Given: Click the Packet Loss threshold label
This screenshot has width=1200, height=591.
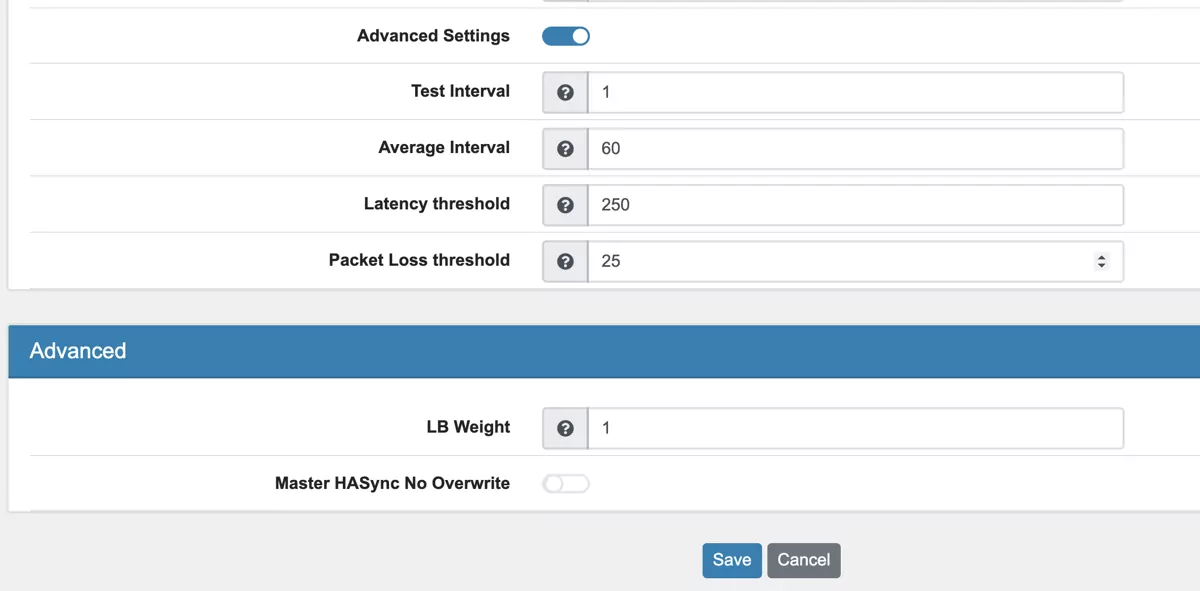Looking at the screenshot, I should pyautogui.click(x=419, y=260).
